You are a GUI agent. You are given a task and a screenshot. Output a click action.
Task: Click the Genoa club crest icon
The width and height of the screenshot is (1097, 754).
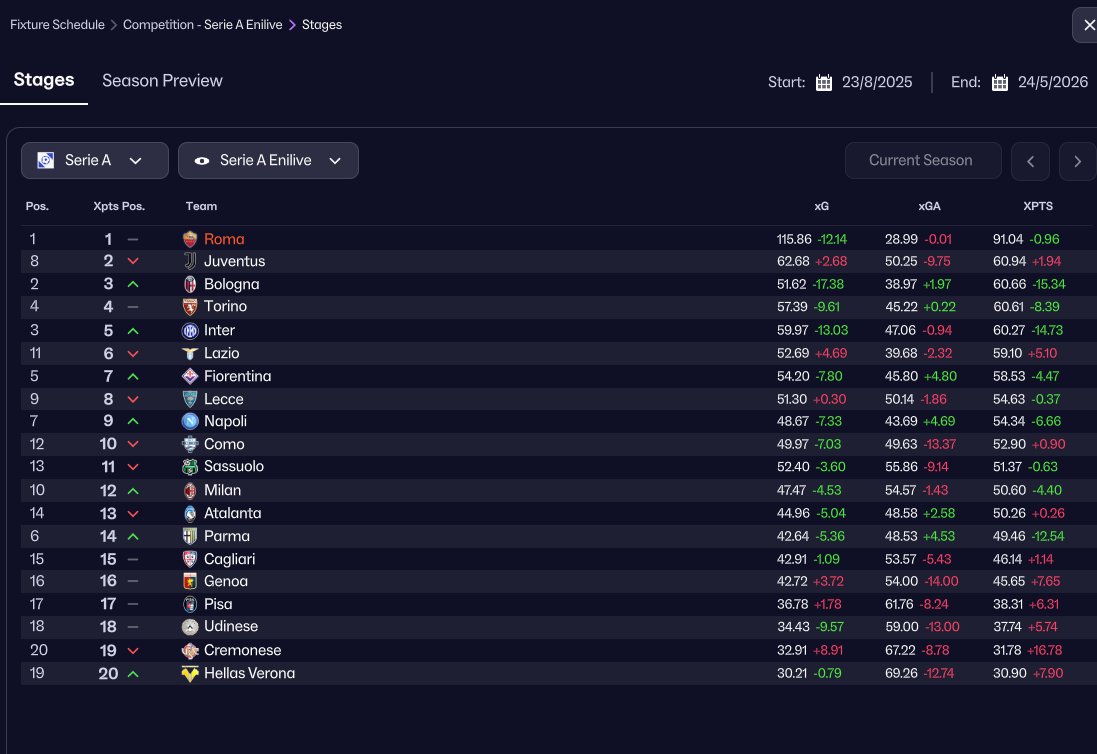pos(190,581)
